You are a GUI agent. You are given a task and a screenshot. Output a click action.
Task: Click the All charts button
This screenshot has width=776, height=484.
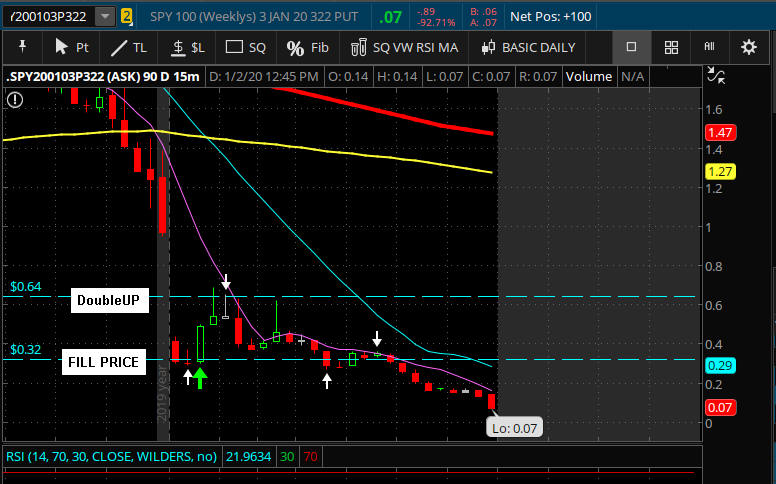coord(709,47)
